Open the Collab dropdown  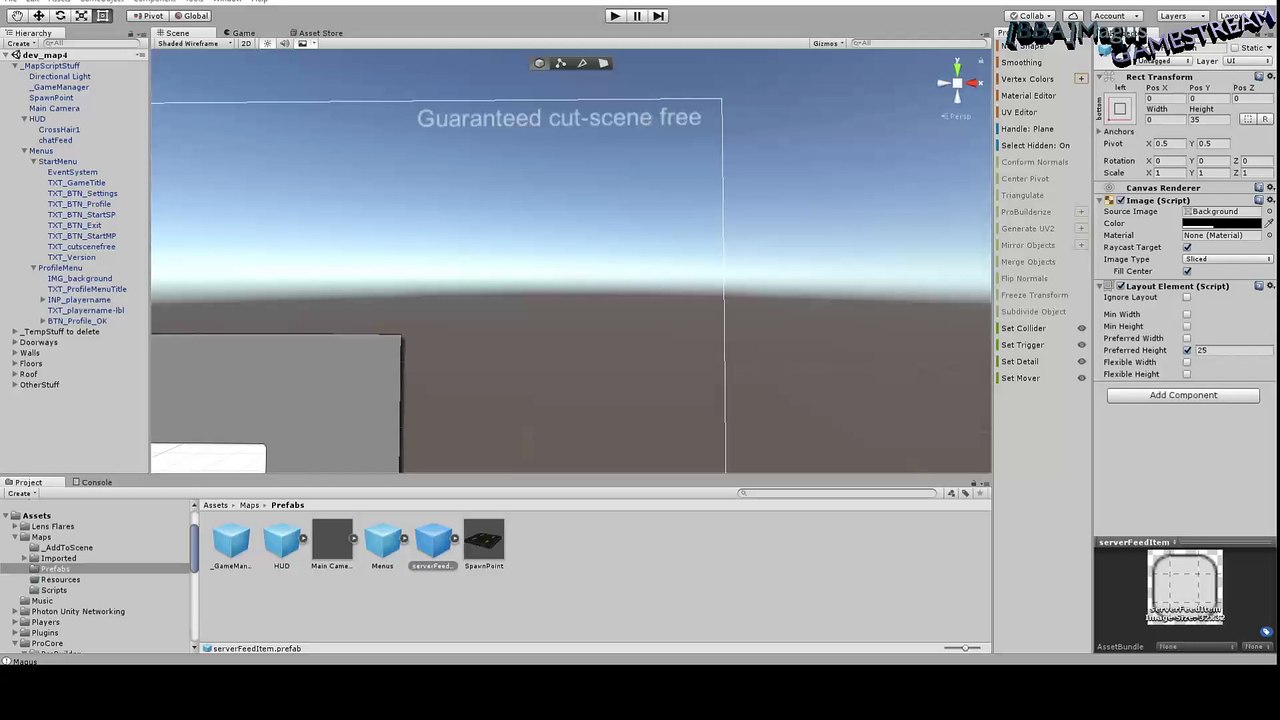(x=1032, y=16)
